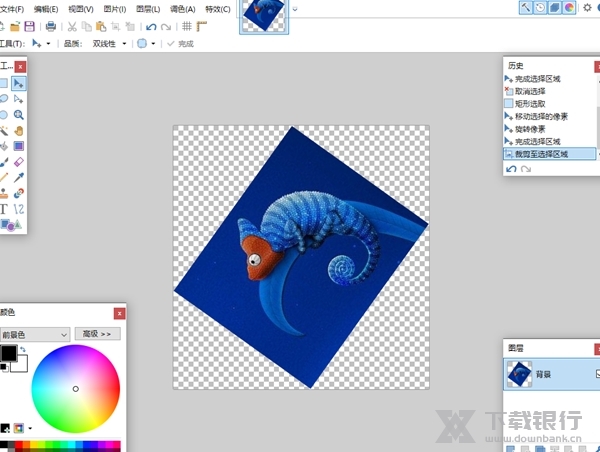600x452 pixels.
Task: Click Undo arrow in main toolbar
Action: (x=151, y=27)
